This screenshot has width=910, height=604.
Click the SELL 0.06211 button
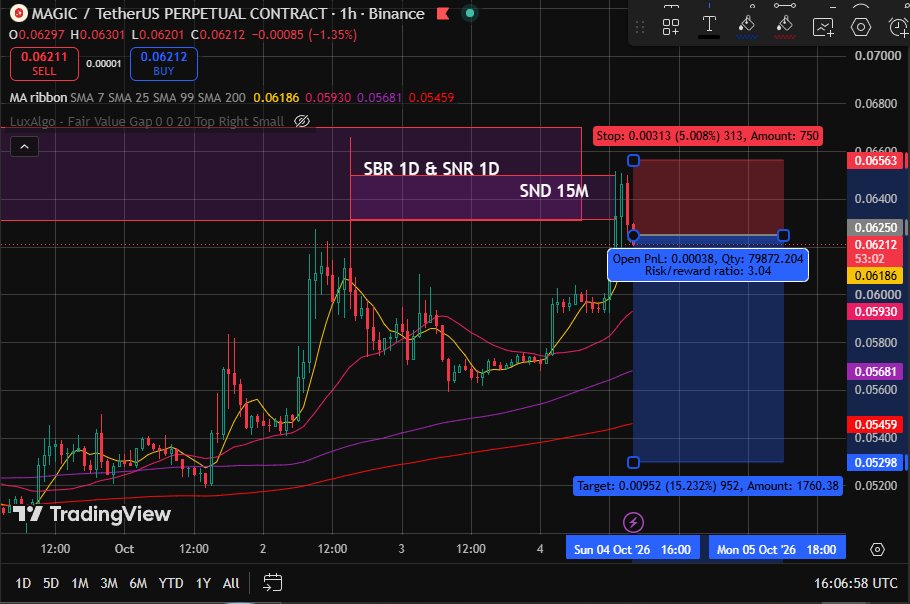(x=44, y=64)
